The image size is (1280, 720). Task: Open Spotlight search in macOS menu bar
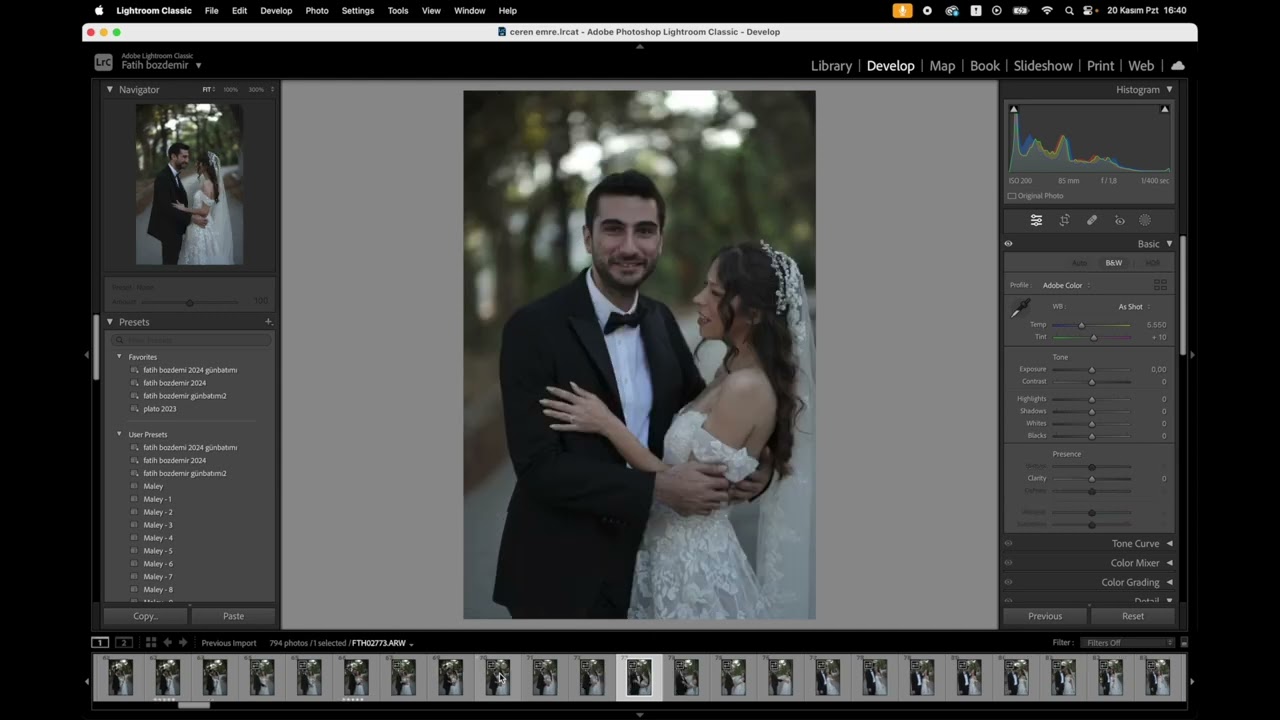[1069, 11]
